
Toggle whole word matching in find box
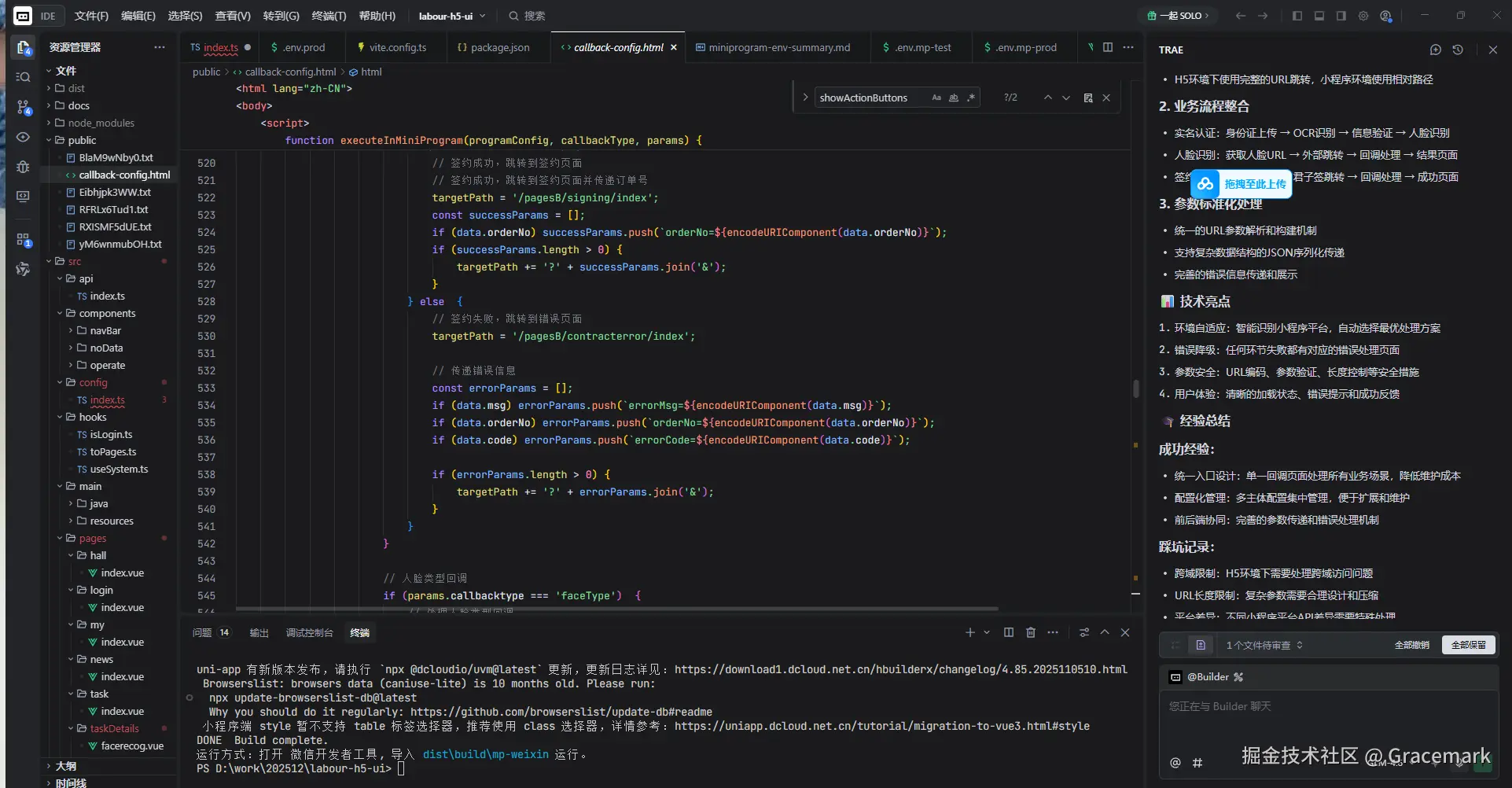pos(954,98)
